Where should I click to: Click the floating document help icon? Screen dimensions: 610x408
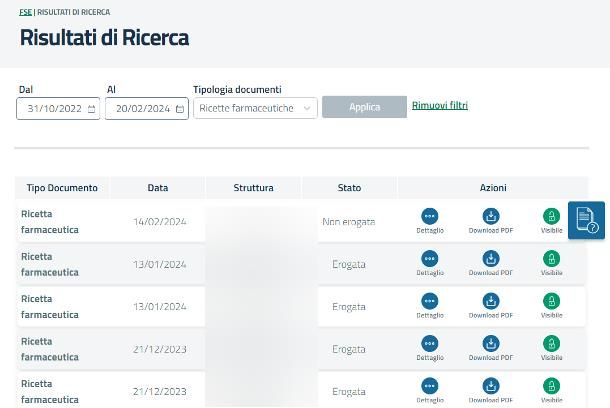click(586, 220)
